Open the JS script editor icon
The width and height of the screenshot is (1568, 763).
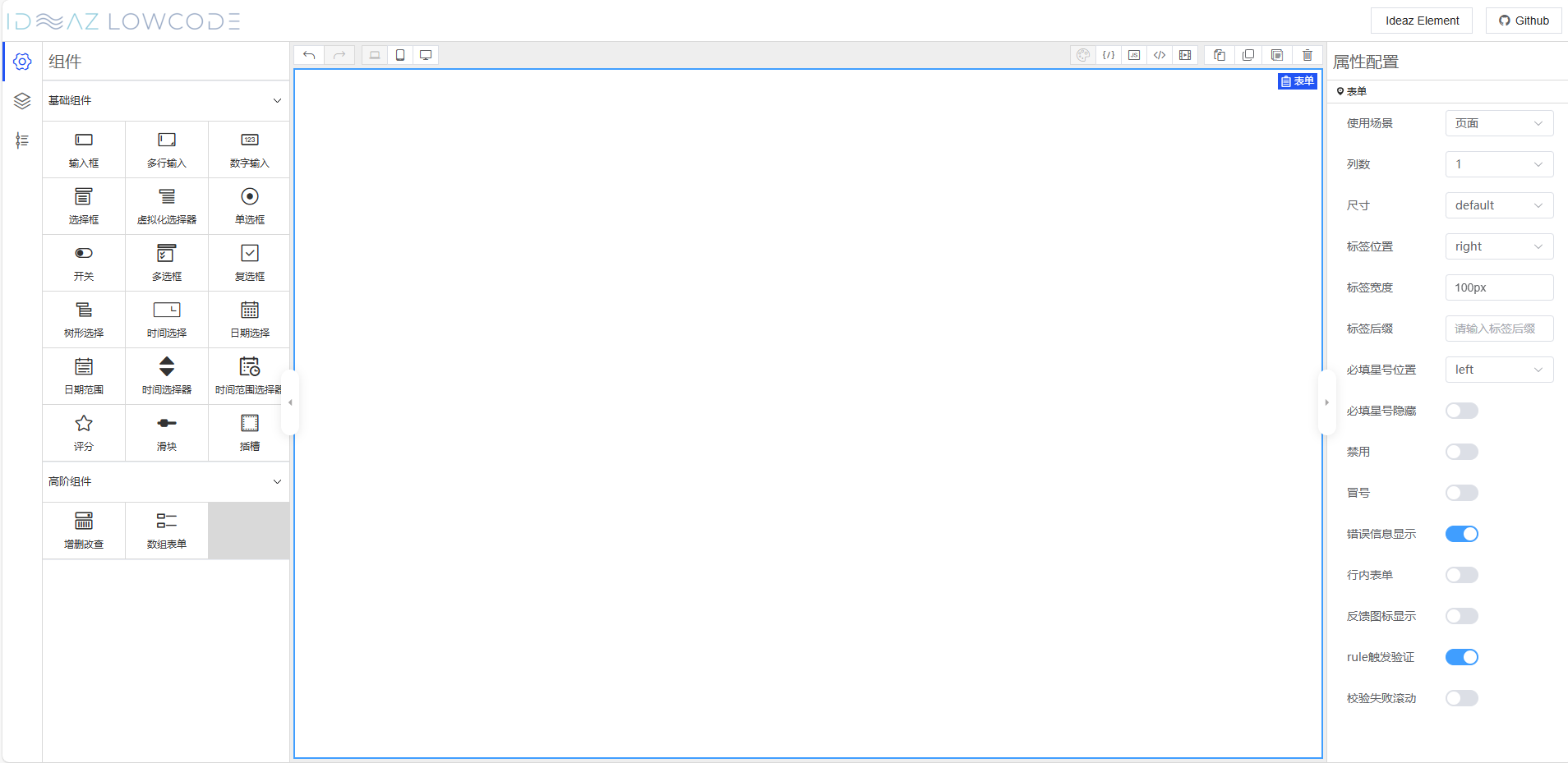pos(1134,55)
